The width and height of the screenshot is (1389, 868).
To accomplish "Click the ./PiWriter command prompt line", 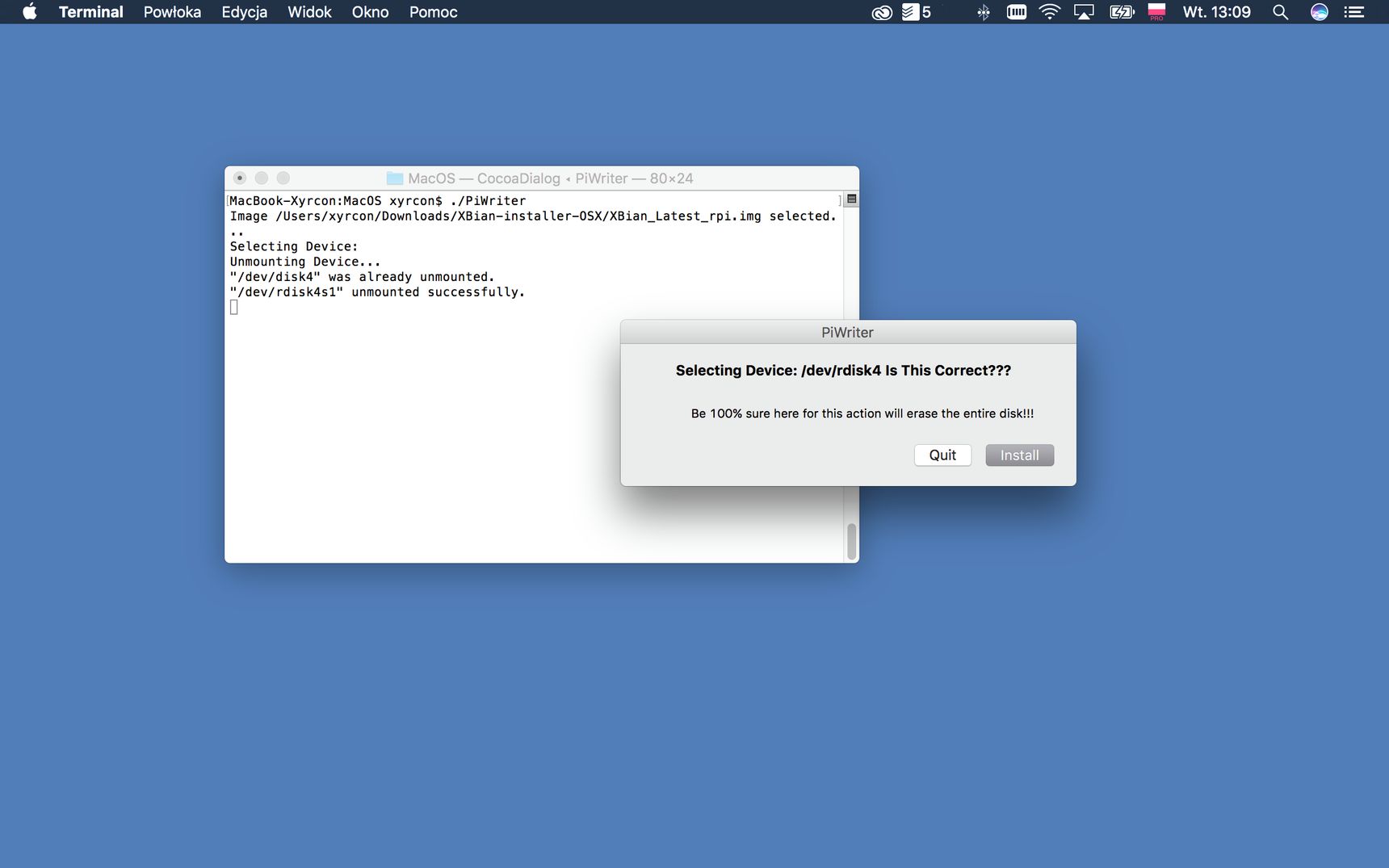I will tap(377, 201).
